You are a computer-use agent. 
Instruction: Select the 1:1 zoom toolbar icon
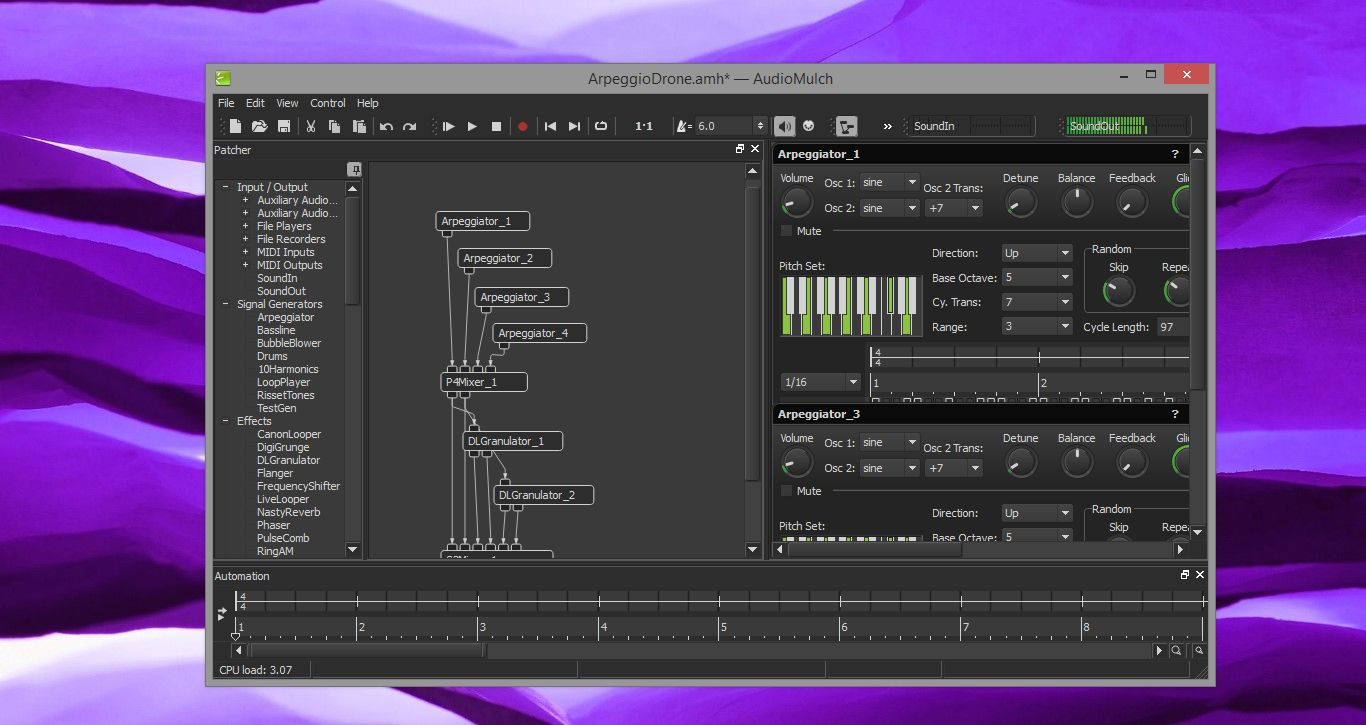(643, 126)
